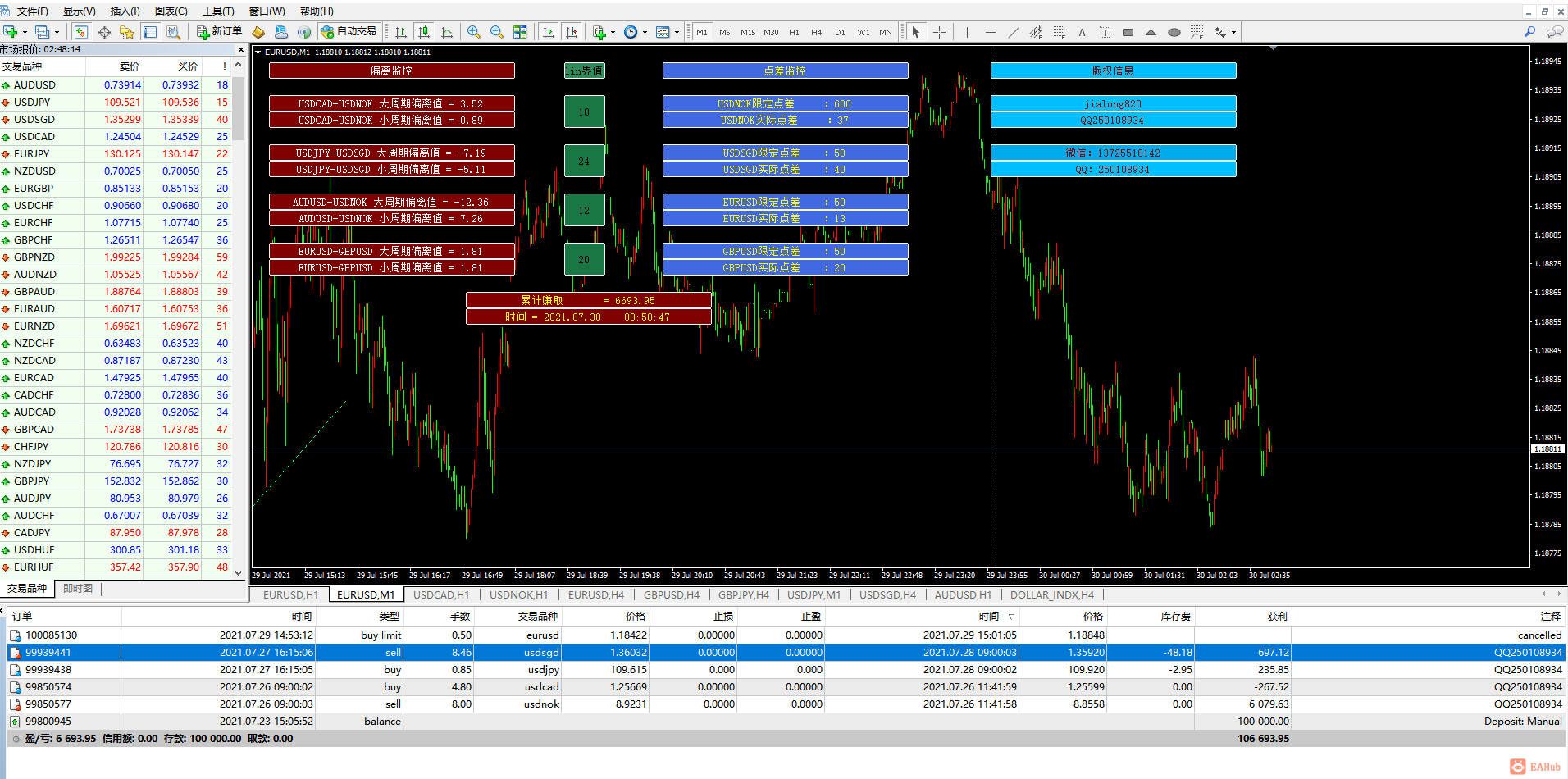The image size is (1568, 779).
Task: Toggle chart shift from right border
Action: [572, 32]
